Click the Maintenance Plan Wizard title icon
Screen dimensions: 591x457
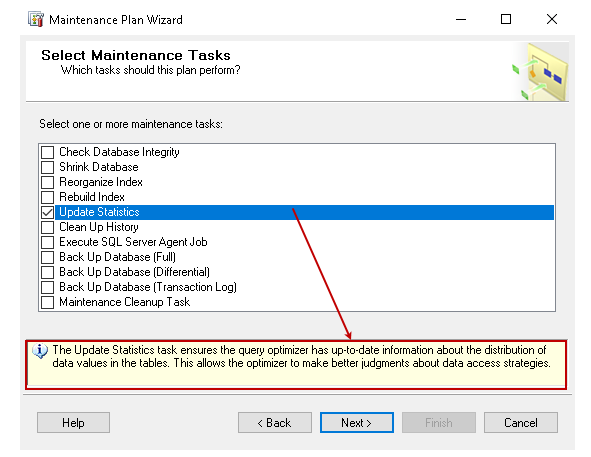(36, 19)
